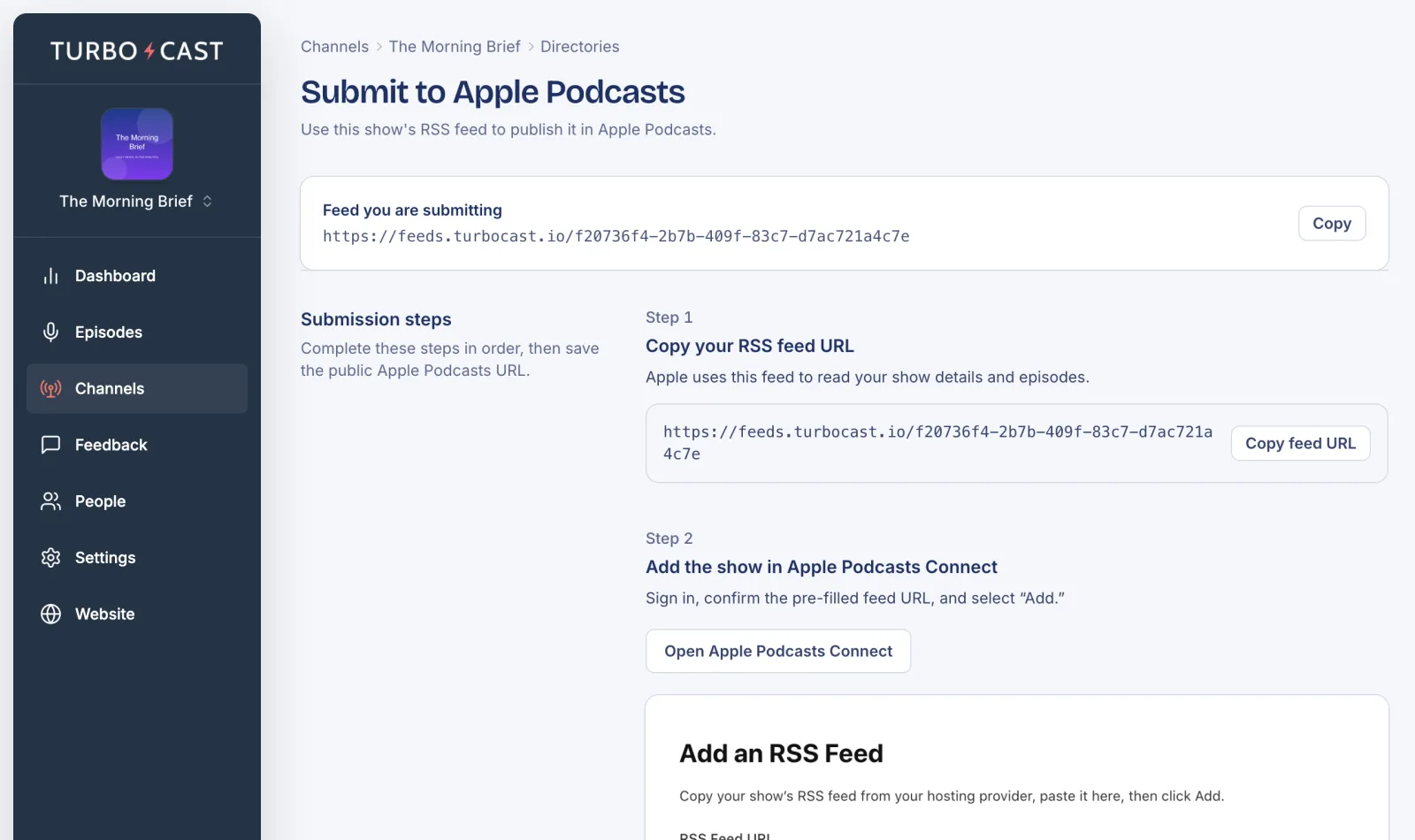Click the TurboCast logo
Image resolution: width=1415 pixels, height=840 pixels.
coord(137,51)
